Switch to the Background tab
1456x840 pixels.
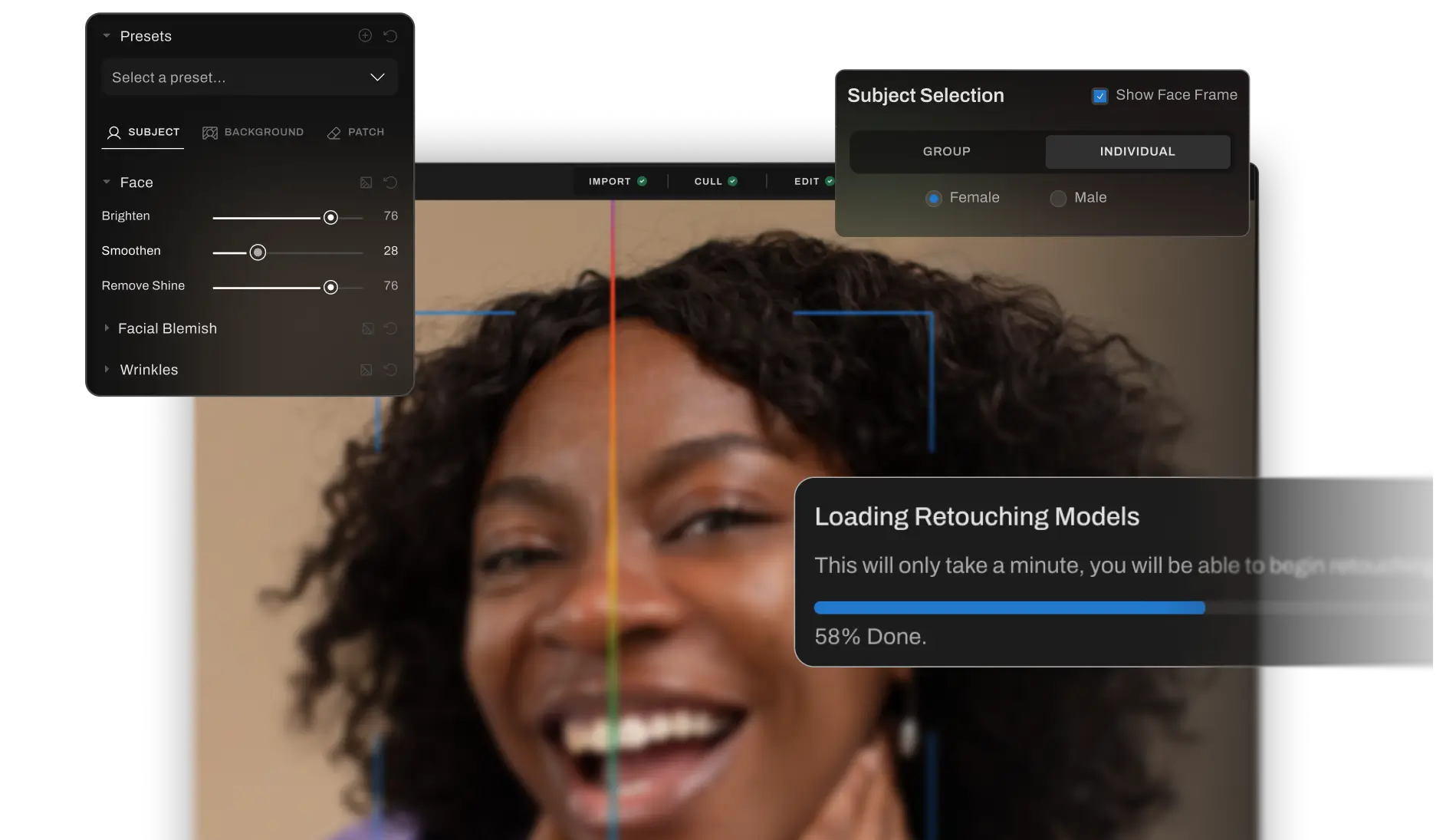click(x=253, y=133)
